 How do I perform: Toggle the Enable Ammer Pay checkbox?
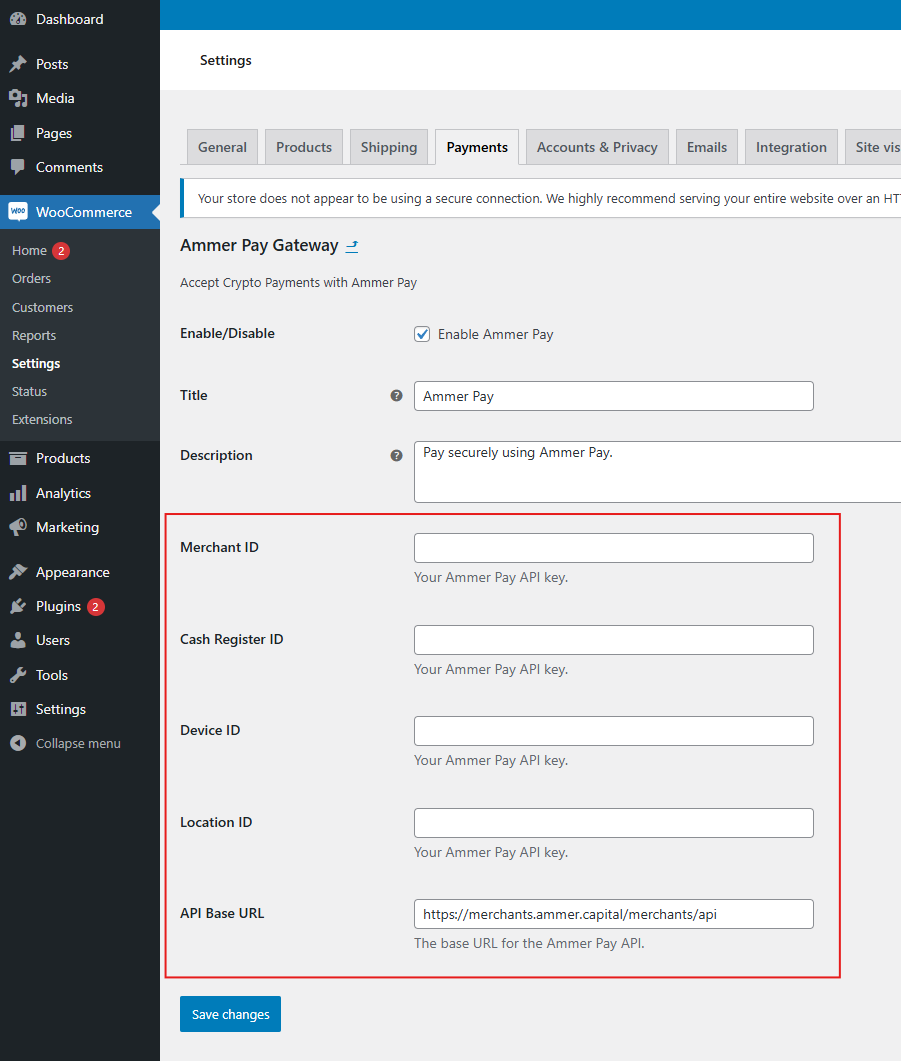[x=422, y=334]
